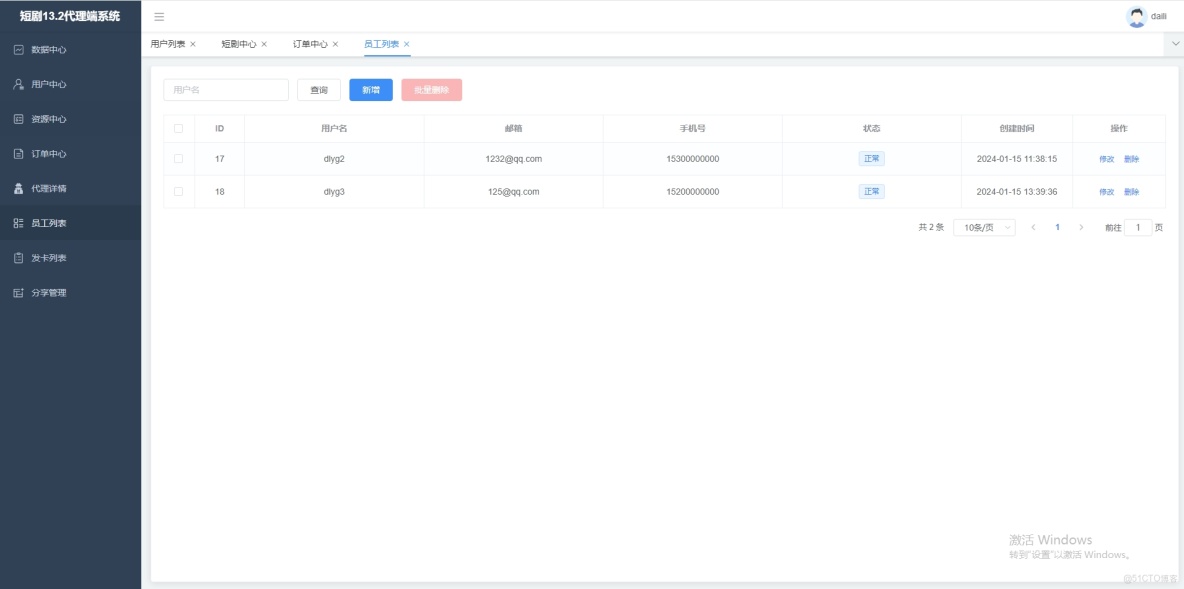The image size is (1184, 589).
Task: Check the row checkbox for employee dlyg2
Action: [x=180, y=158]
